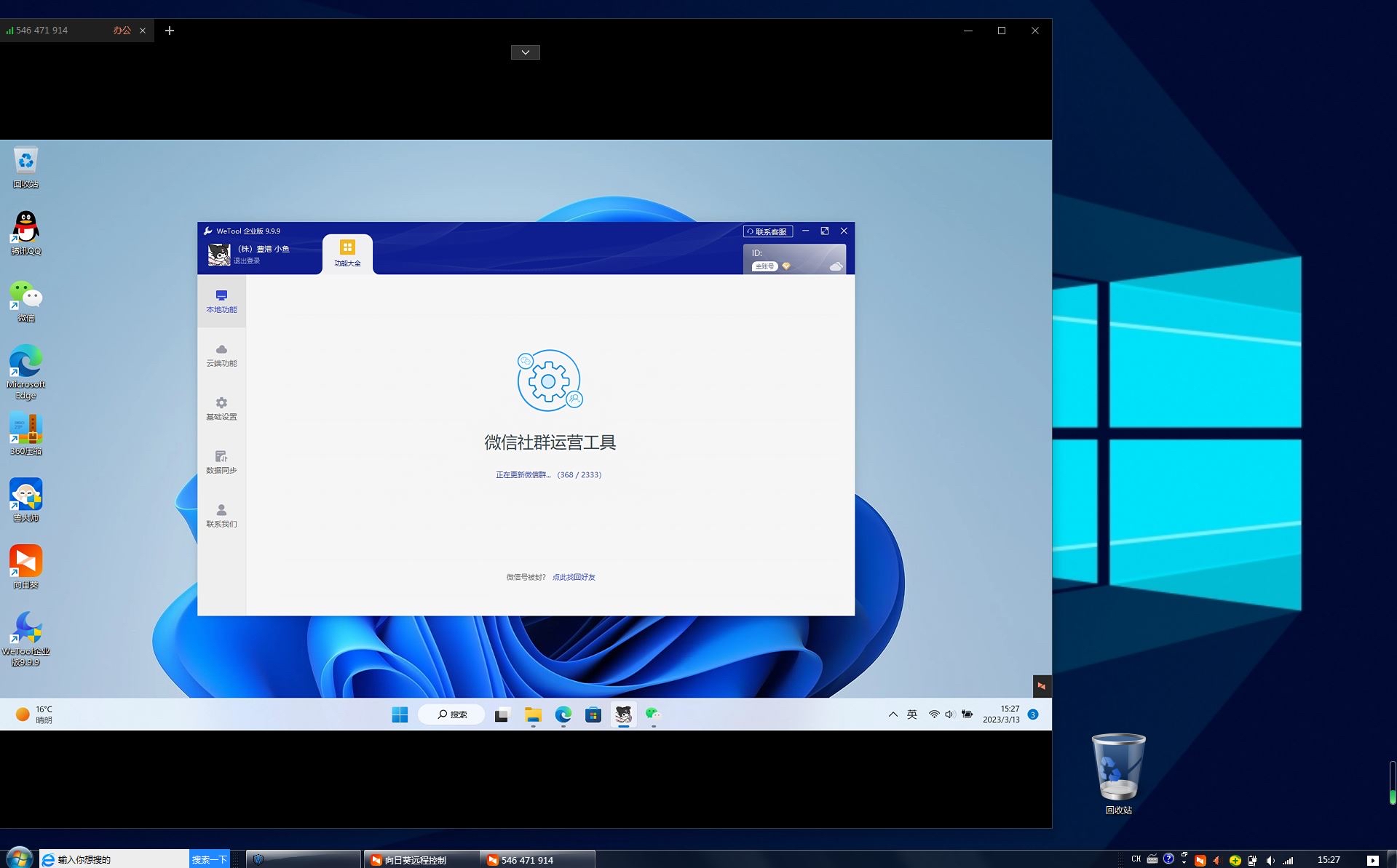
Task: Expand the remote session toolbar chevron
Action: [525, 52]
